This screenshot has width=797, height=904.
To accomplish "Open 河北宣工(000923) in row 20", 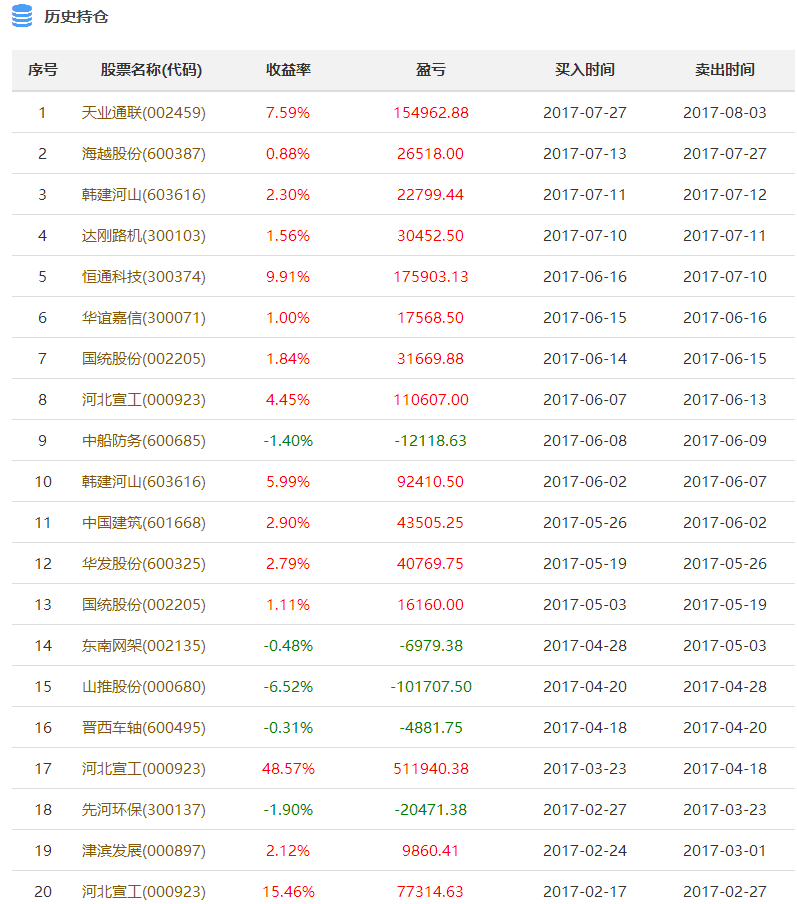I will coord(143,890).
